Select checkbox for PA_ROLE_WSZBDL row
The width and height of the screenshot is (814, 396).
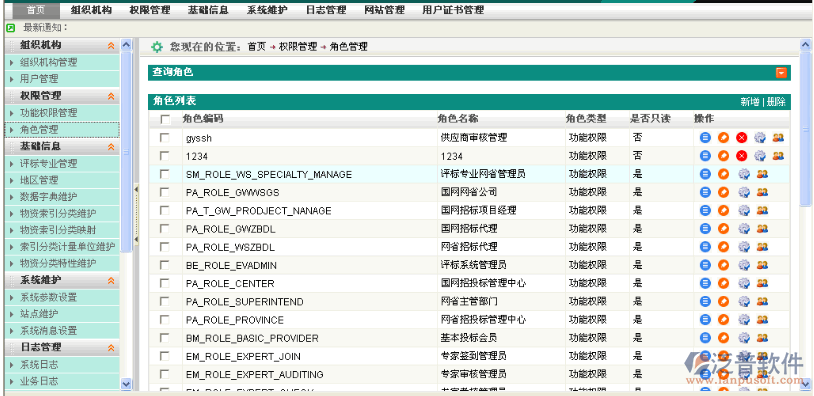(165, 247)
